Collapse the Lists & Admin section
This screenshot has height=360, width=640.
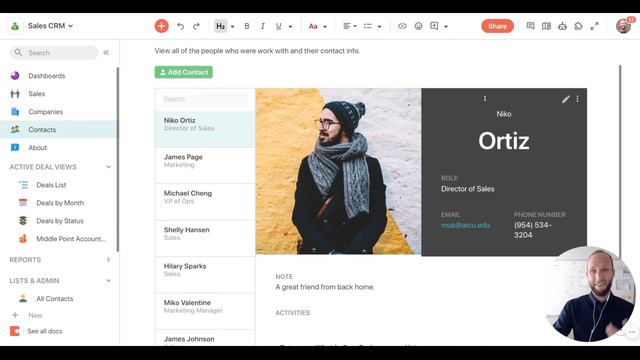pyautogui.click(x=109, y=281)
